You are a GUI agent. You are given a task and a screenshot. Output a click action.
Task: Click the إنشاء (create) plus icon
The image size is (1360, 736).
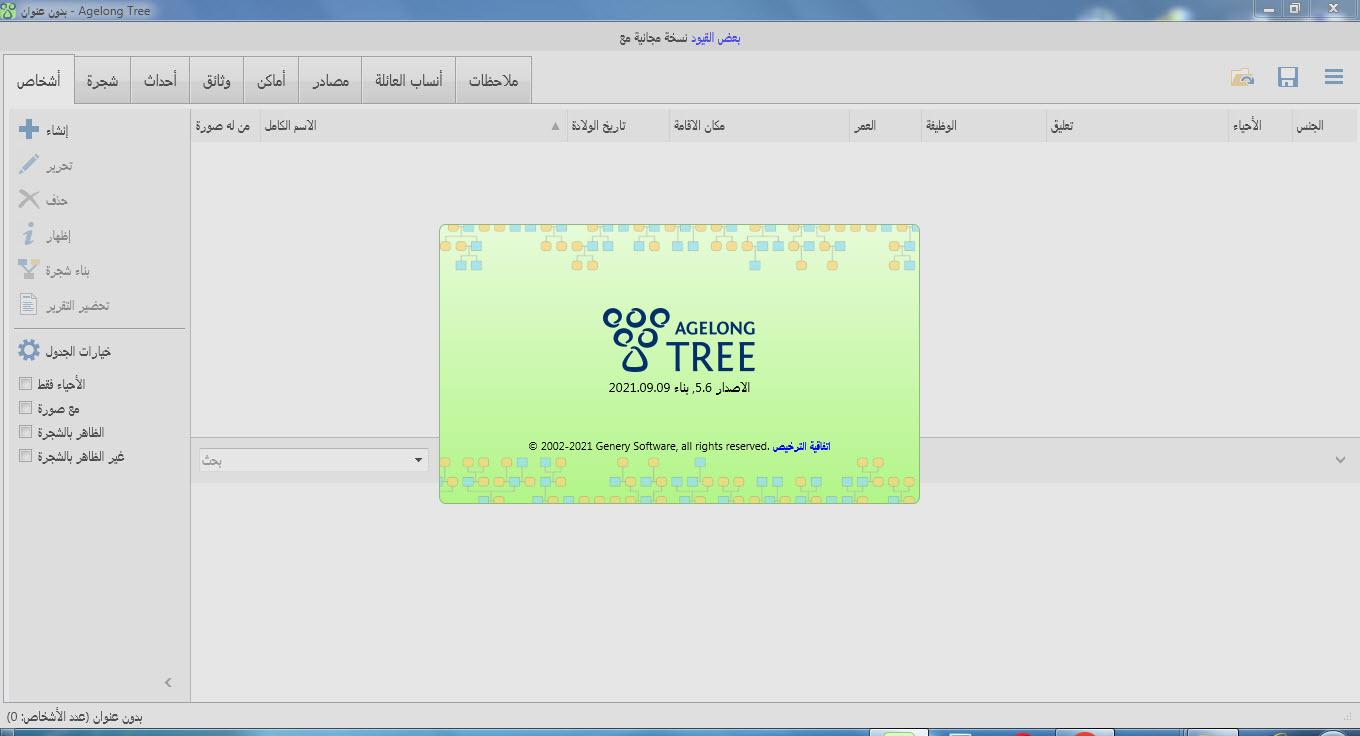coord(29,130)
